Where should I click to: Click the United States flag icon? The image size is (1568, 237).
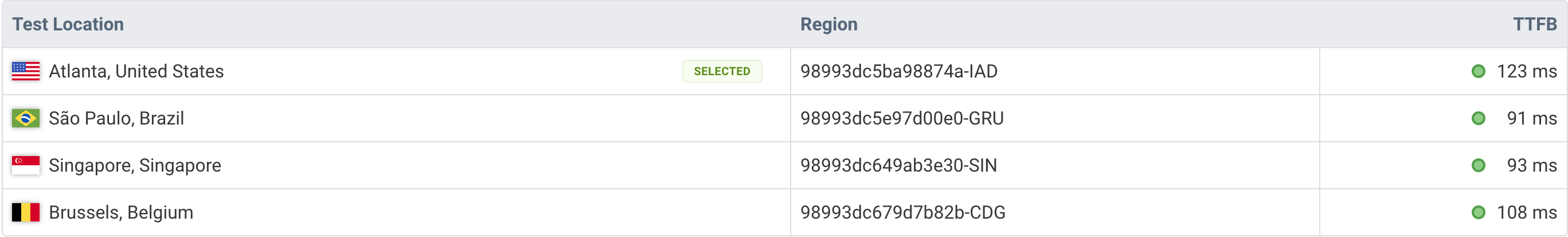point(26,71)
